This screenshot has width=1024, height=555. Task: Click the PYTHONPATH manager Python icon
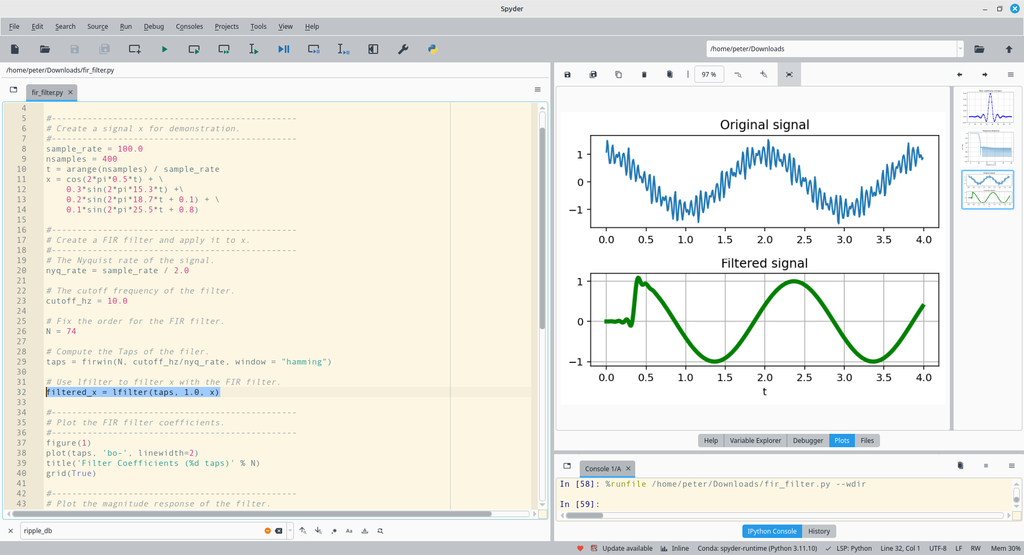[x=433, y=49]
